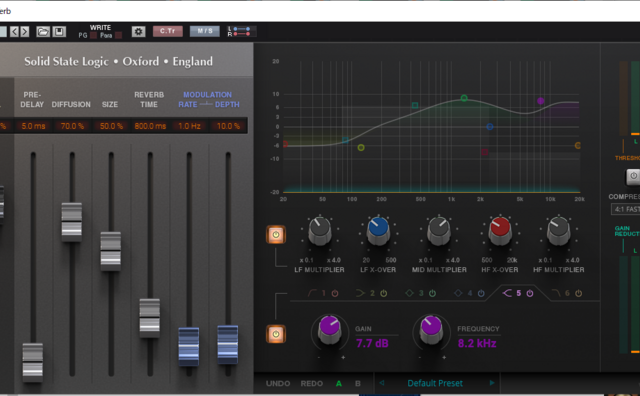The image size is (640, 396).
Task: Click the blue band 4 node on EQ graph
Action: [490, 127]
